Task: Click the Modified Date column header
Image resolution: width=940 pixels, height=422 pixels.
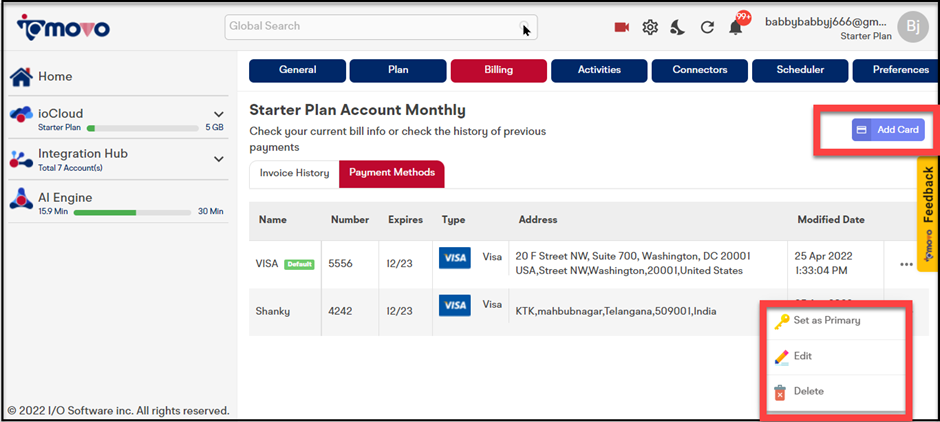Action: pyautogui.click(x=831, y=220)
